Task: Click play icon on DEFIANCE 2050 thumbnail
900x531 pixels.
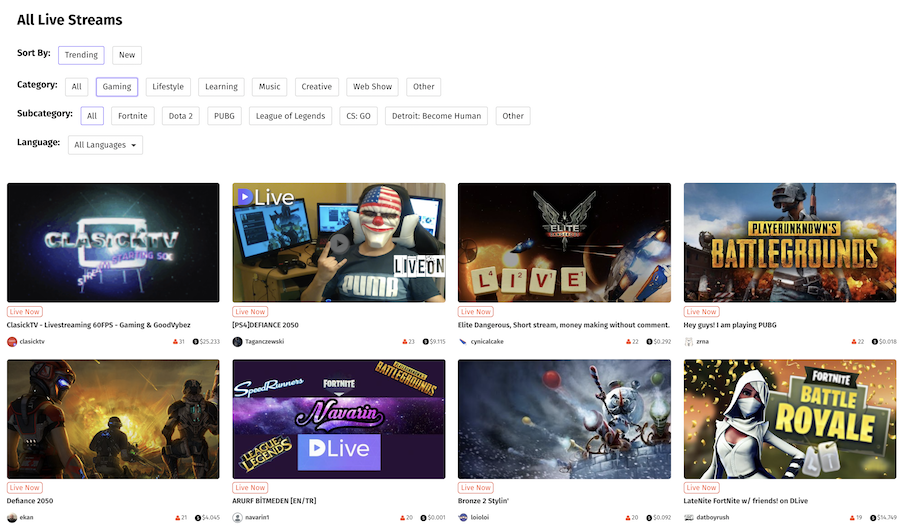Action: pos(339,243)
